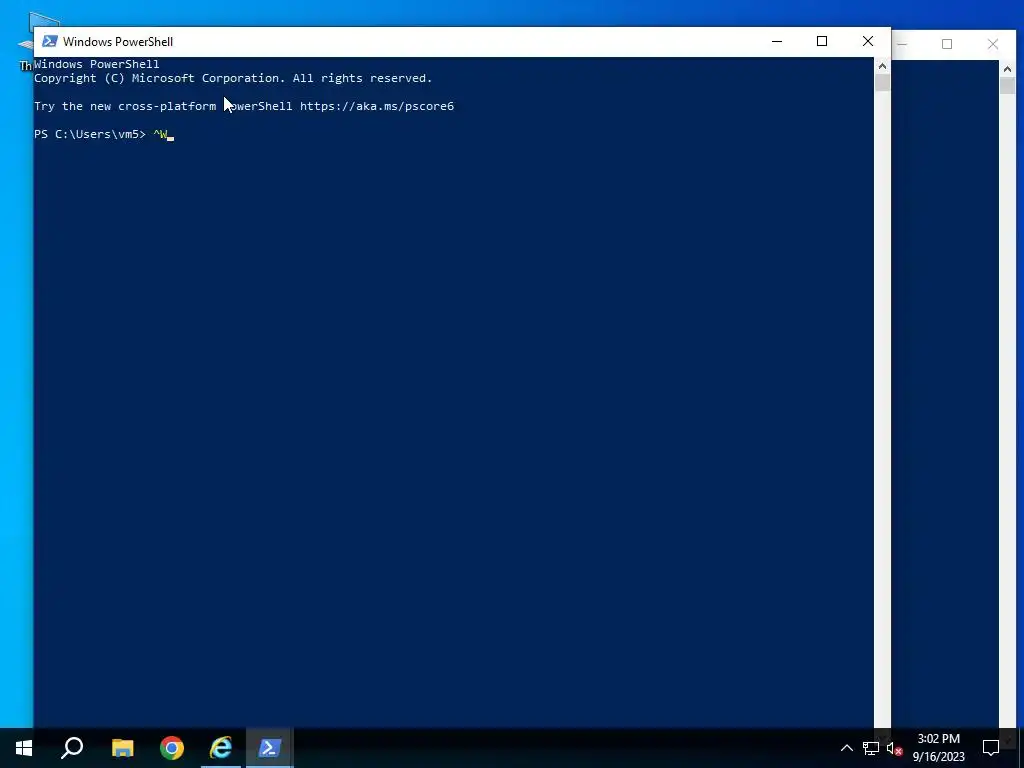Image resolution: width=1024 pixels, height=768 pixels.
Task: Open the 3:02 PM clock and calendar
Action: coord(938,748)
